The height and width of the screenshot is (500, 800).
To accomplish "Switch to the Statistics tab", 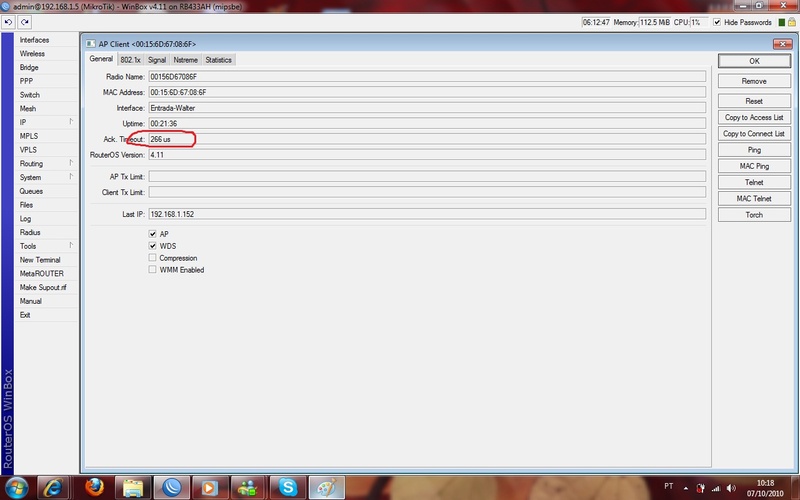I will [218, 60].
